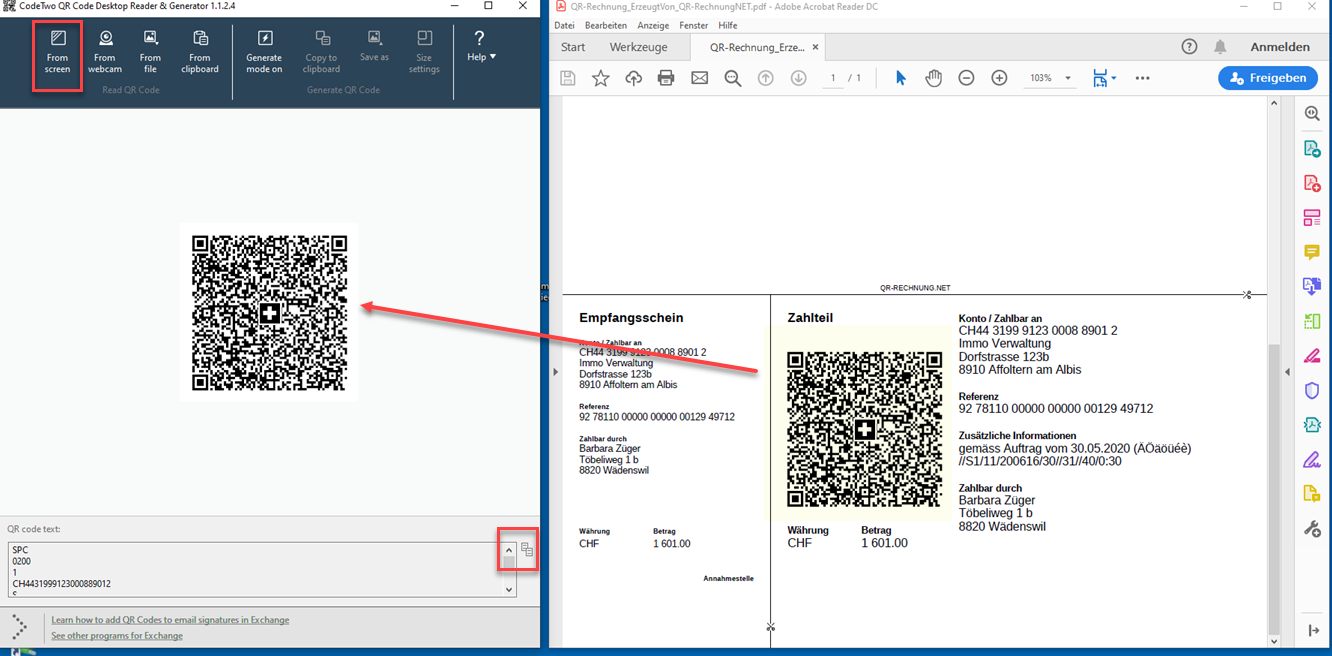Click From screen in CodeTwo reader
The height and width of the screenshot is (656, 1332).
pyautogui.click(x=58, y=52)
